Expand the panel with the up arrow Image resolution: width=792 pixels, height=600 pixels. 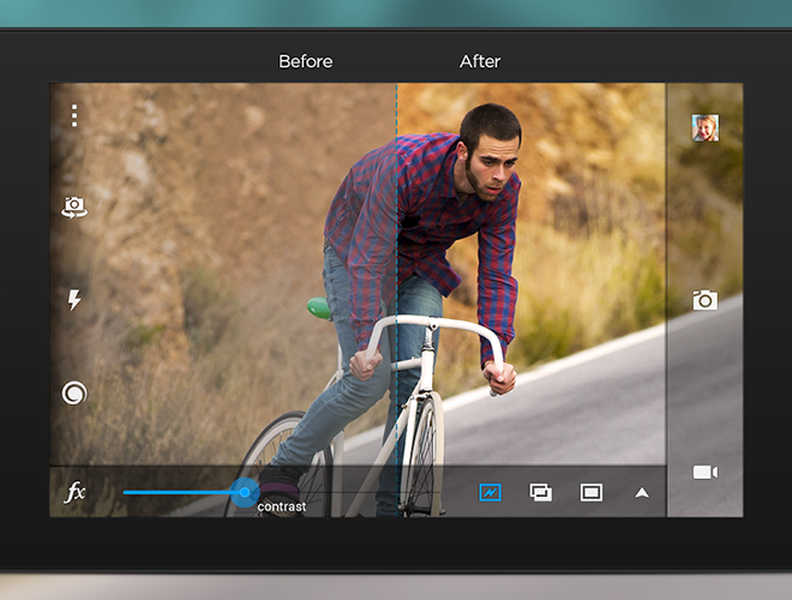click(642, 492)
